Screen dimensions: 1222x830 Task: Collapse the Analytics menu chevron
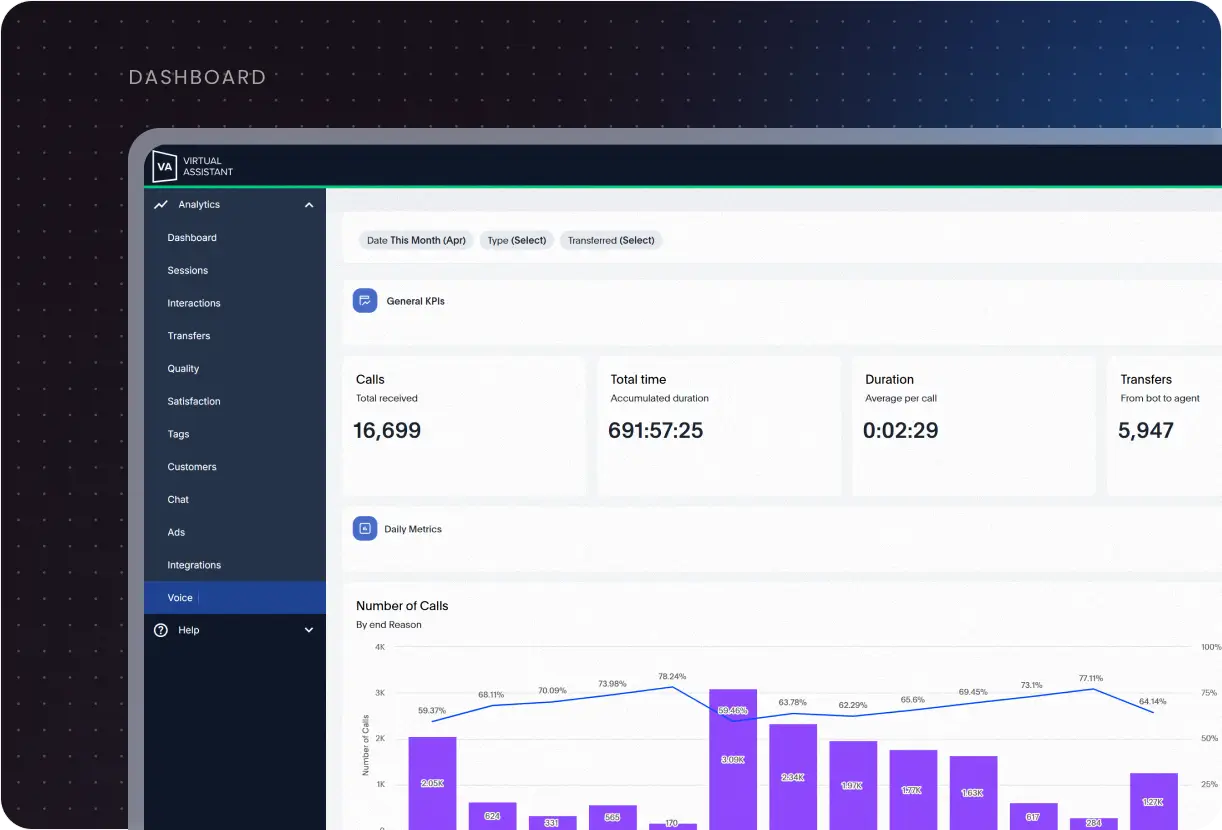click(x=309, y=205)
